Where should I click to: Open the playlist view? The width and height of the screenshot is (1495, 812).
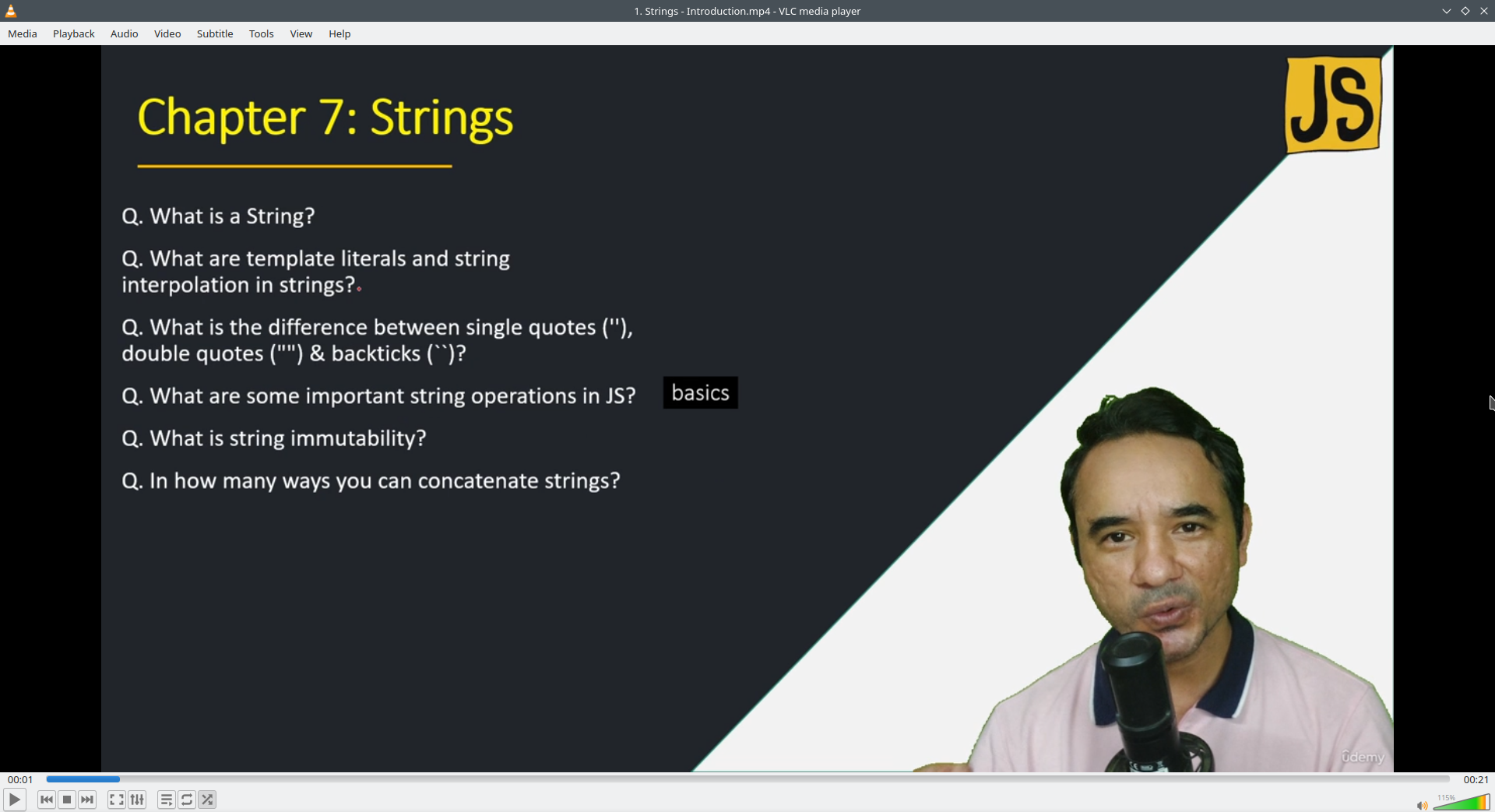(167, 800)
